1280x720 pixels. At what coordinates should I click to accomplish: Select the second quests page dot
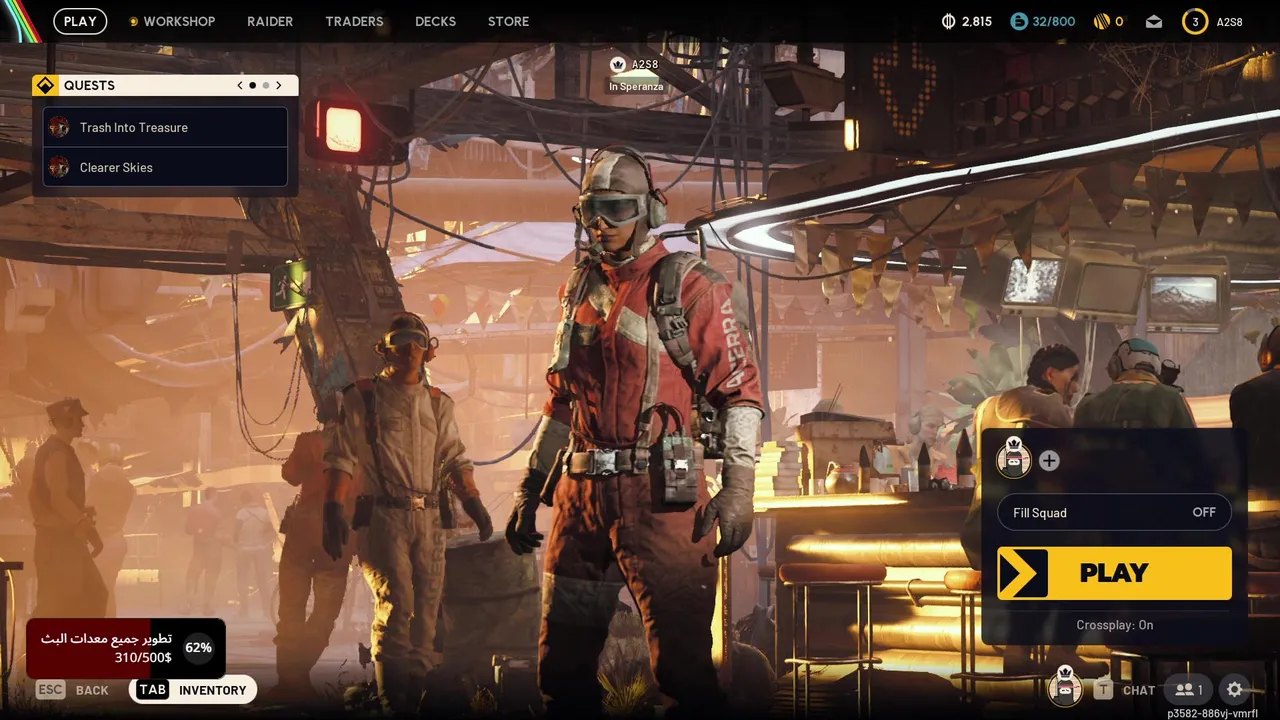click(x=265, y=86)
